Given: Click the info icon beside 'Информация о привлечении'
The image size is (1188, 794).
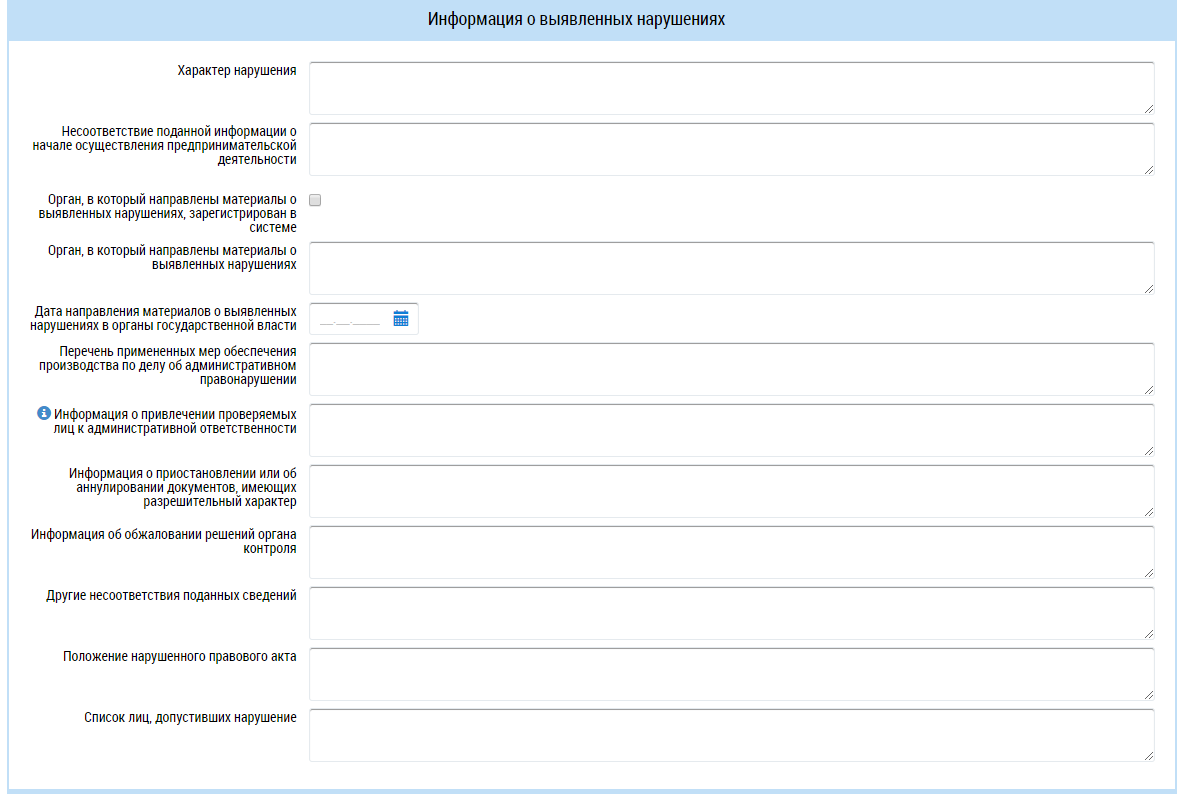Looking at the screenshot, I should coord(44,413).
